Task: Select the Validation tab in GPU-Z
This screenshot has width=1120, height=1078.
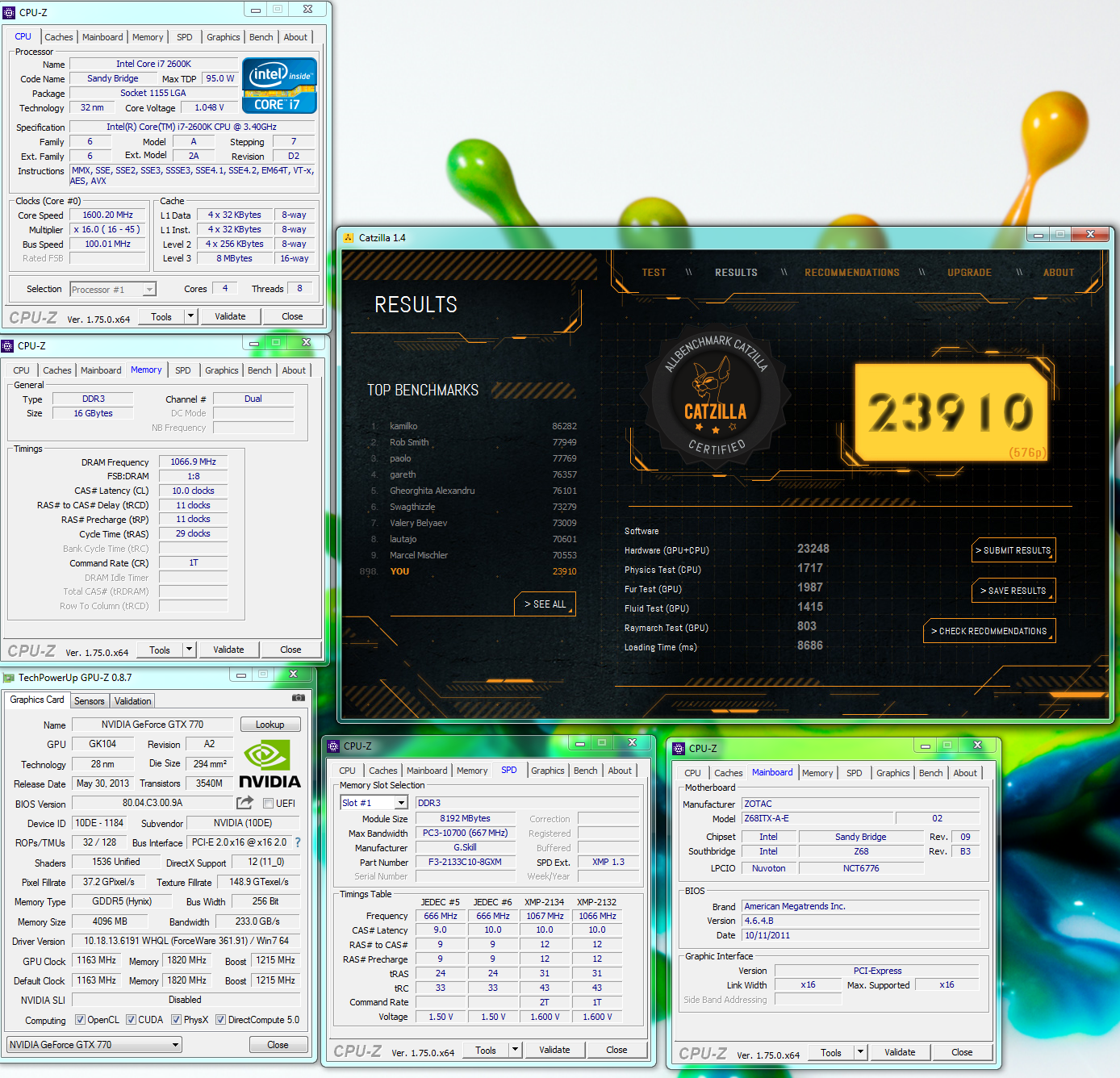Action: [132, 701]
